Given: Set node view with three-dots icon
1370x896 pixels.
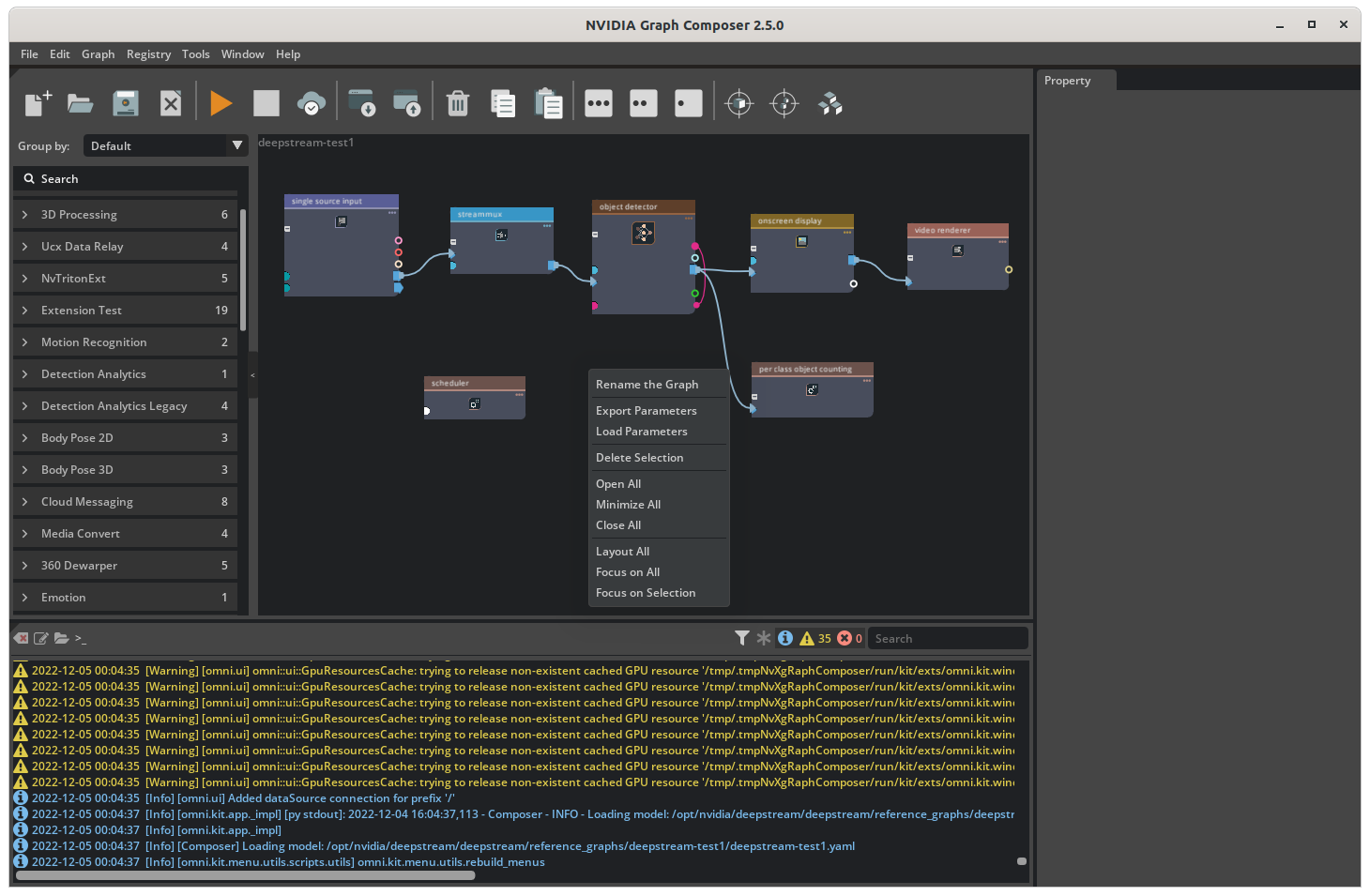Looking at the screenshot, I should pyautogui.click(x=599, y=103).
